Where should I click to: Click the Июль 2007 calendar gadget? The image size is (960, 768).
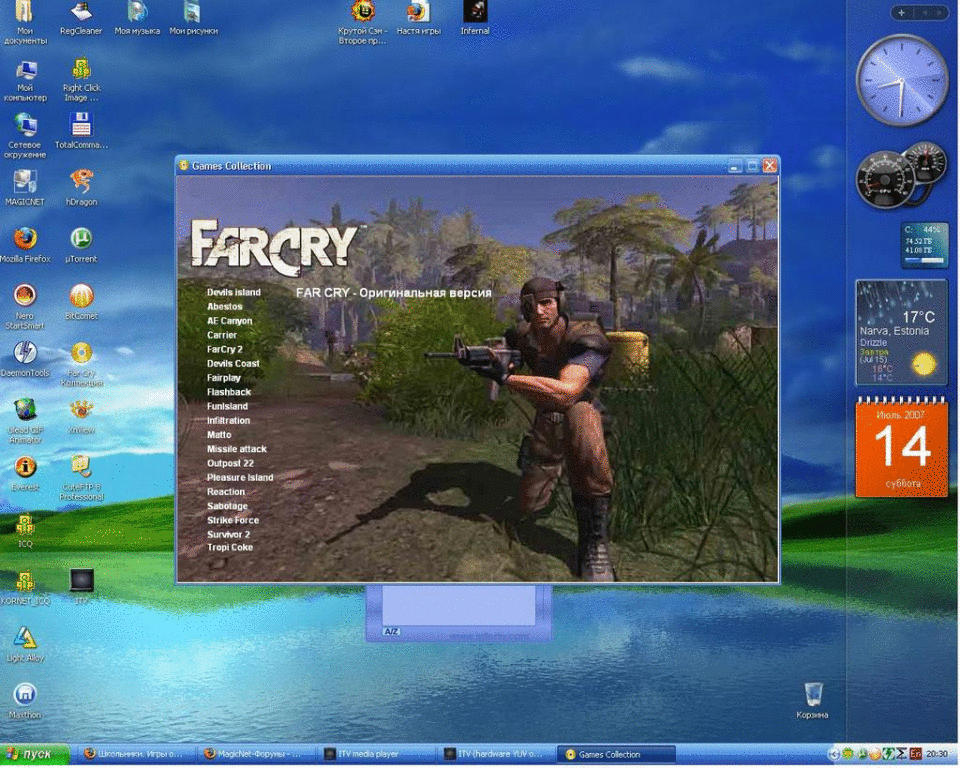point(901,446)
